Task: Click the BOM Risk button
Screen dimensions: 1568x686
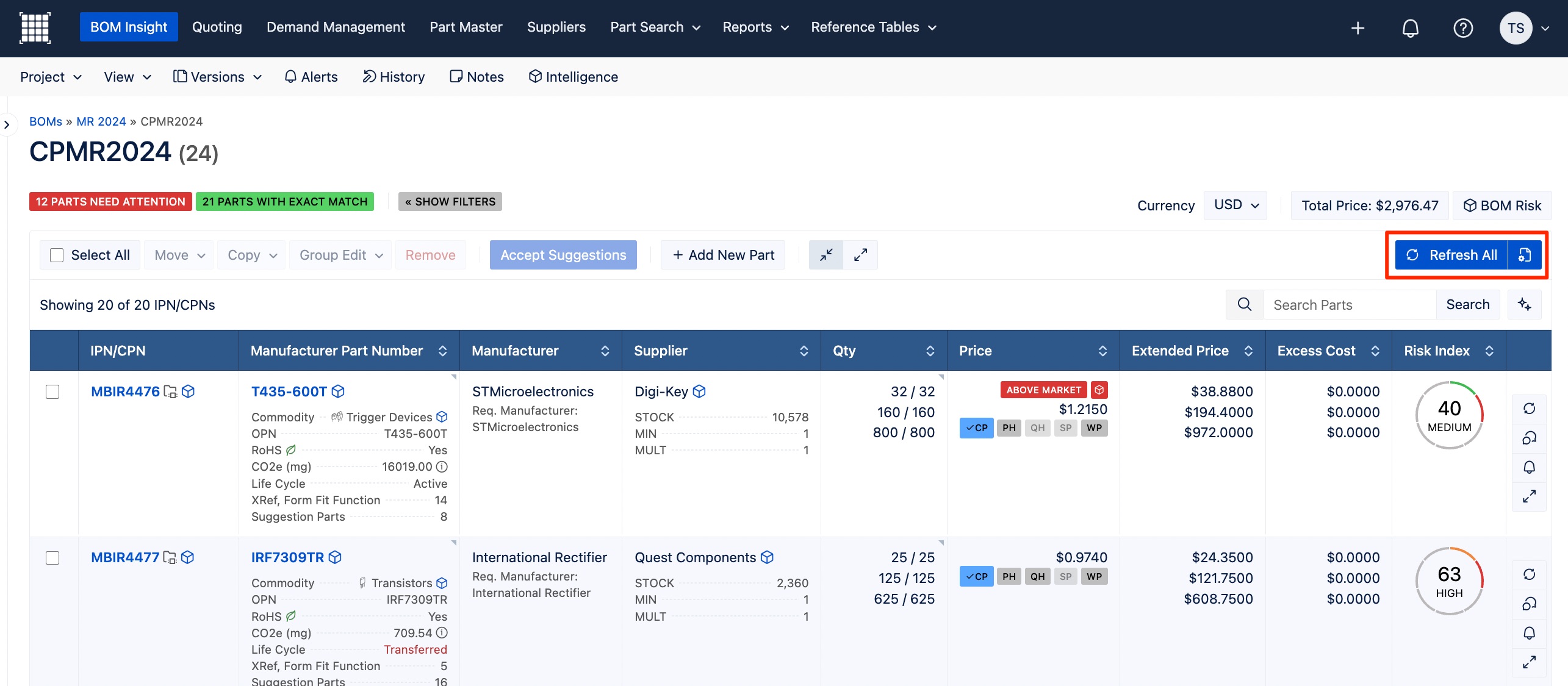Action: click(1502, 205)
